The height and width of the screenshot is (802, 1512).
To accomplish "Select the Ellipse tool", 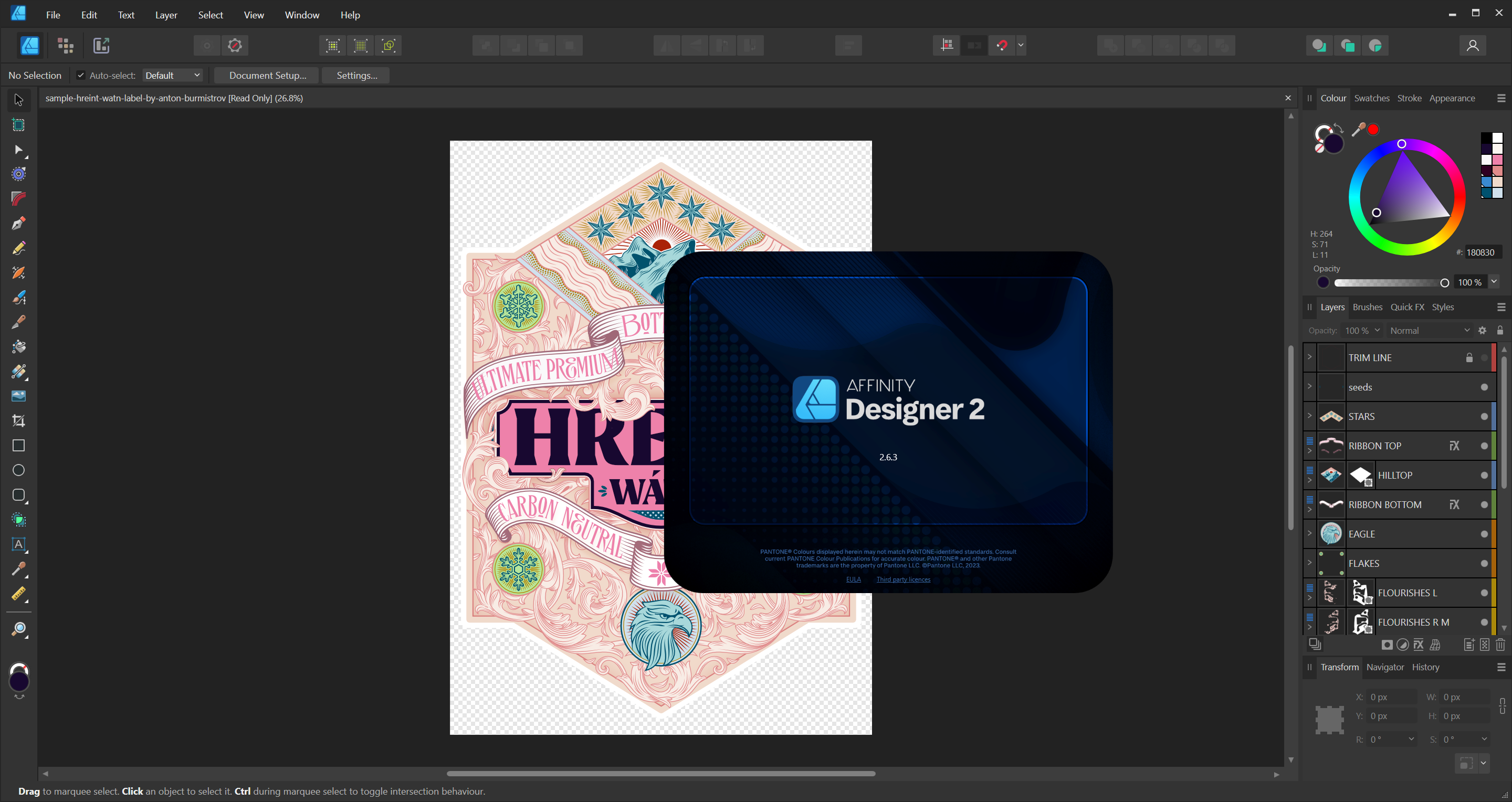I will (19, 470).
